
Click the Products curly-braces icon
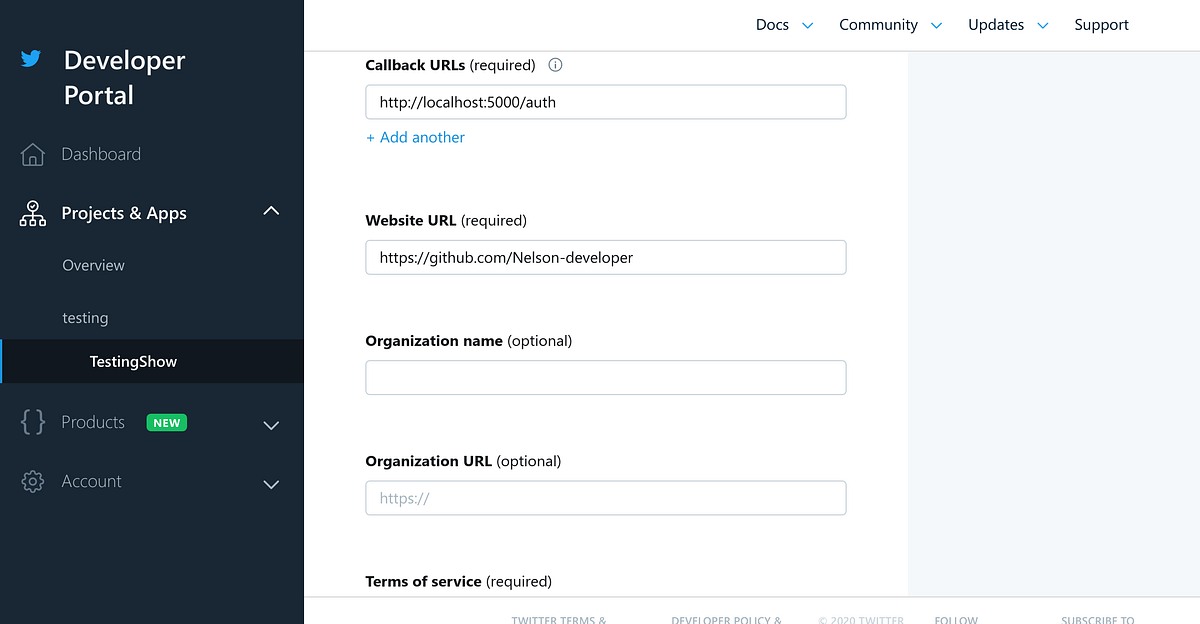coord(31,422)
